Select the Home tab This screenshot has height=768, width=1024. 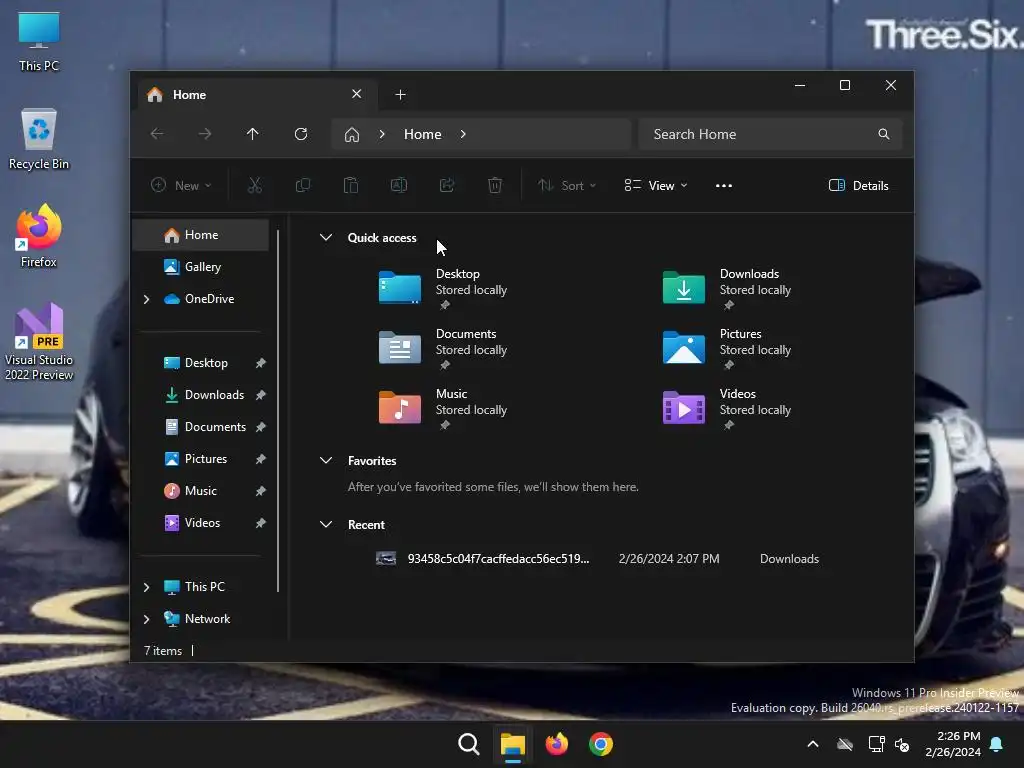tap(257, 95)
